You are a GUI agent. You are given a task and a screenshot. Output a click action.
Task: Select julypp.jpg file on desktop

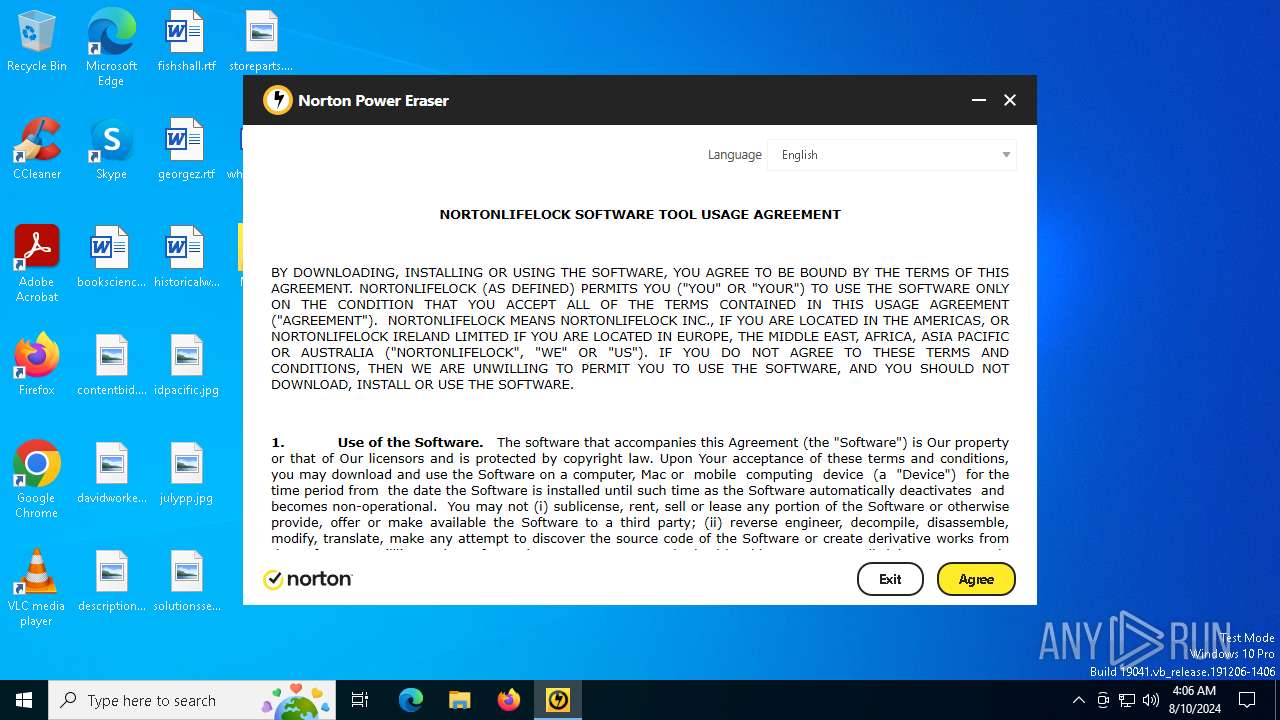click(x=186, y=474)
